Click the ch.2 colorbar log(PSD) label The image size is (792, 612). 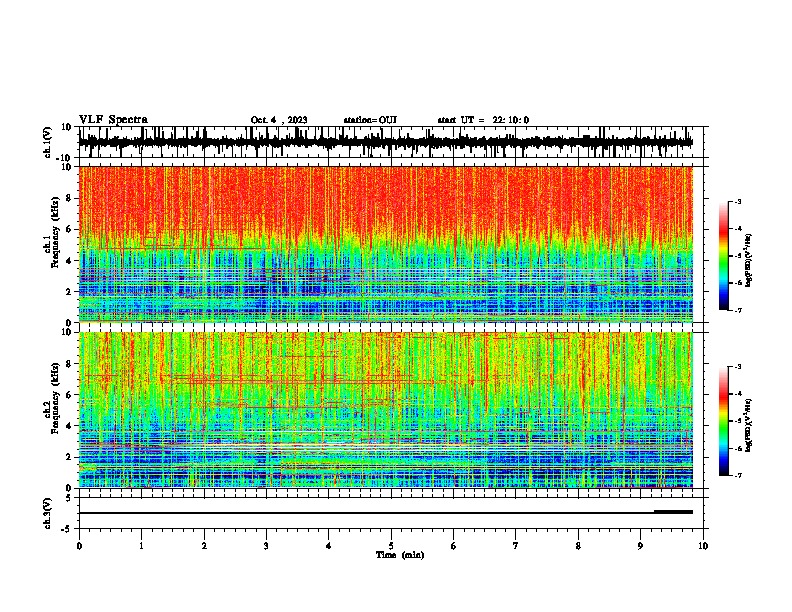pos(748,425)
